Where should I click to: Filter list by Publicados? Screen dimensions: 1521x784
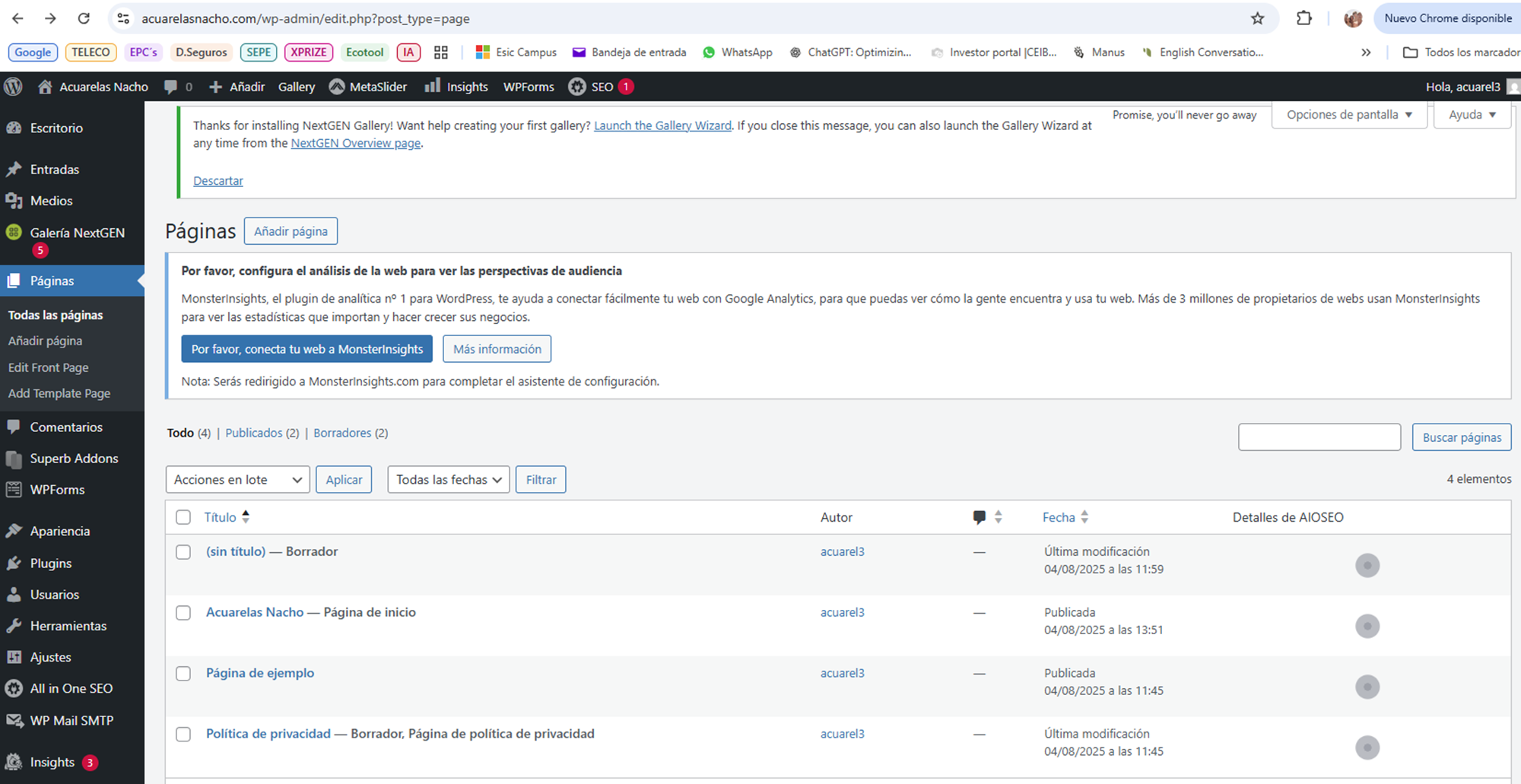(254, 433)
